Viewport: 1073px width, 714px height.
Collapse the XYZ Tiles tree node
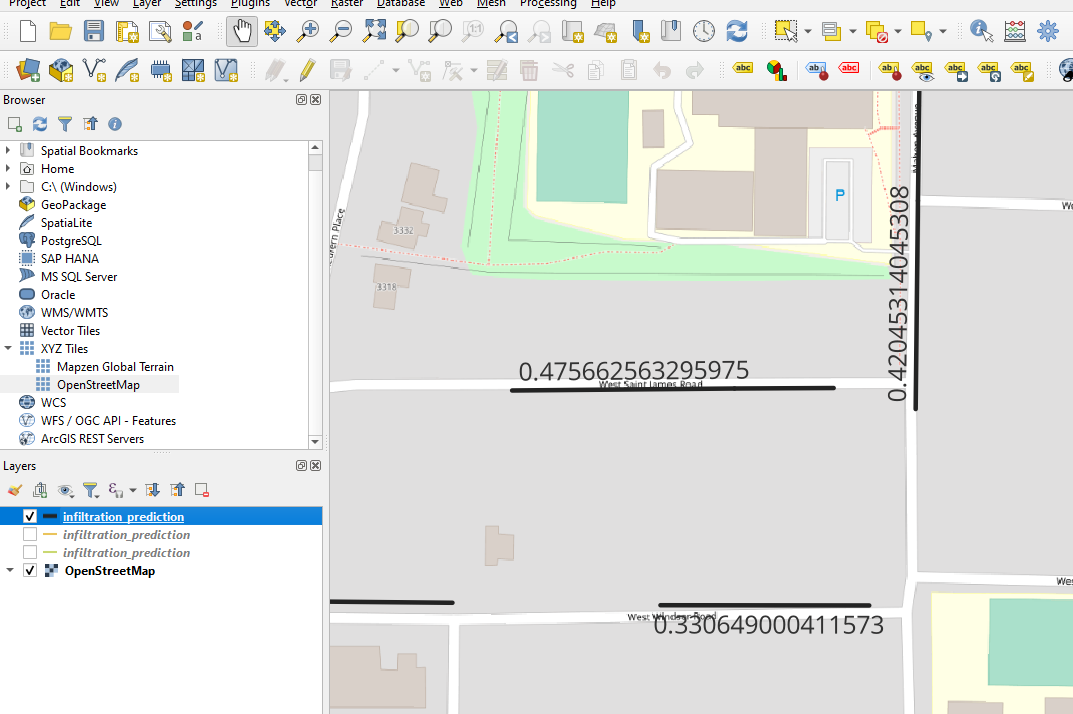(x=8, y=348)
